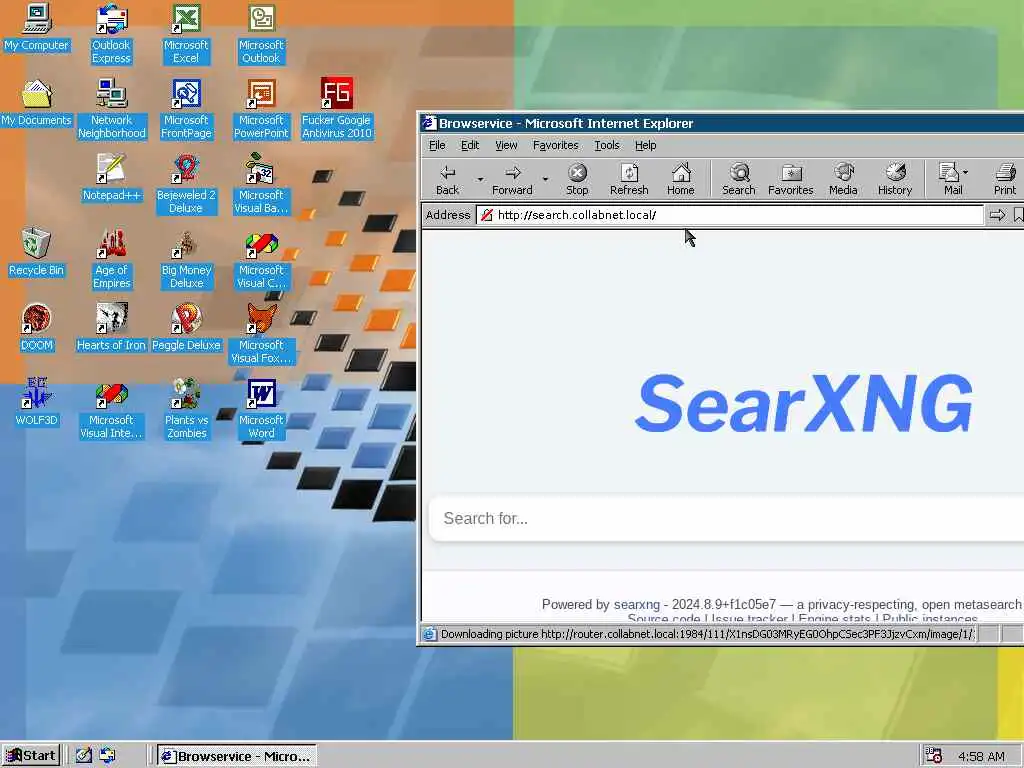The width and height of the screenshot is (1024, 768).
Task: Open Forward history dropdown arrow
Action: point(545,179)
